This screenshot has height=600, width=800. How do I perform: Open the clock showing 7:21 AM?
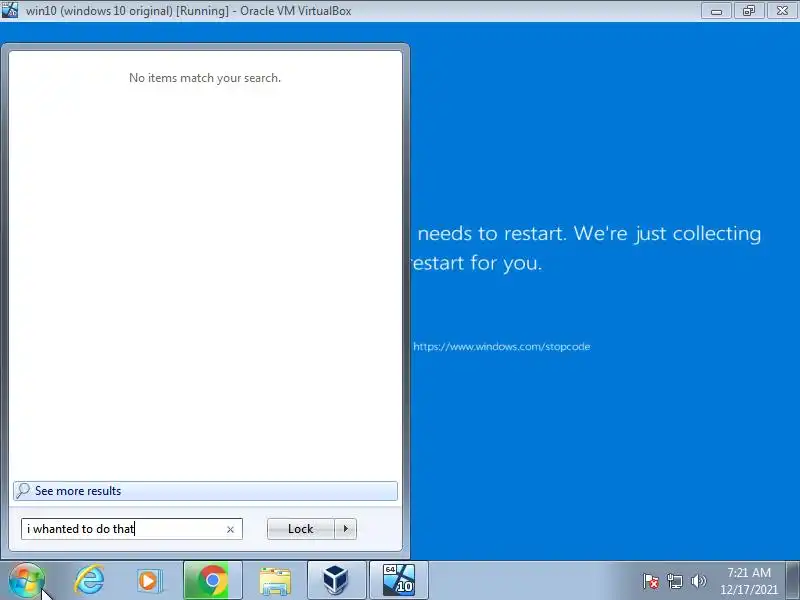748,581
